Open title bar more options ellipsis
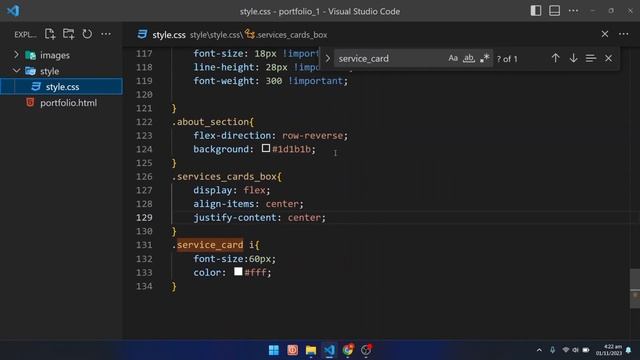Image resolution: width=640 pixels, height=360 pixels. (573, 11)
